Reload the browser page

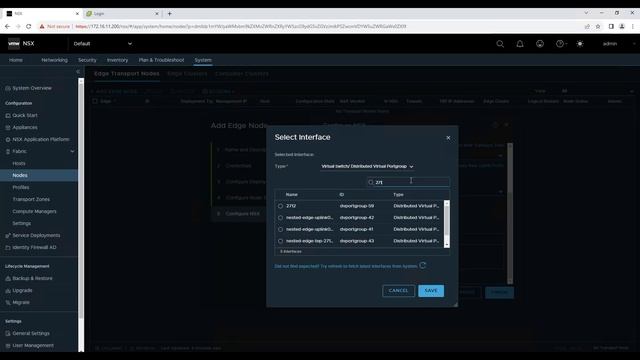28,26
